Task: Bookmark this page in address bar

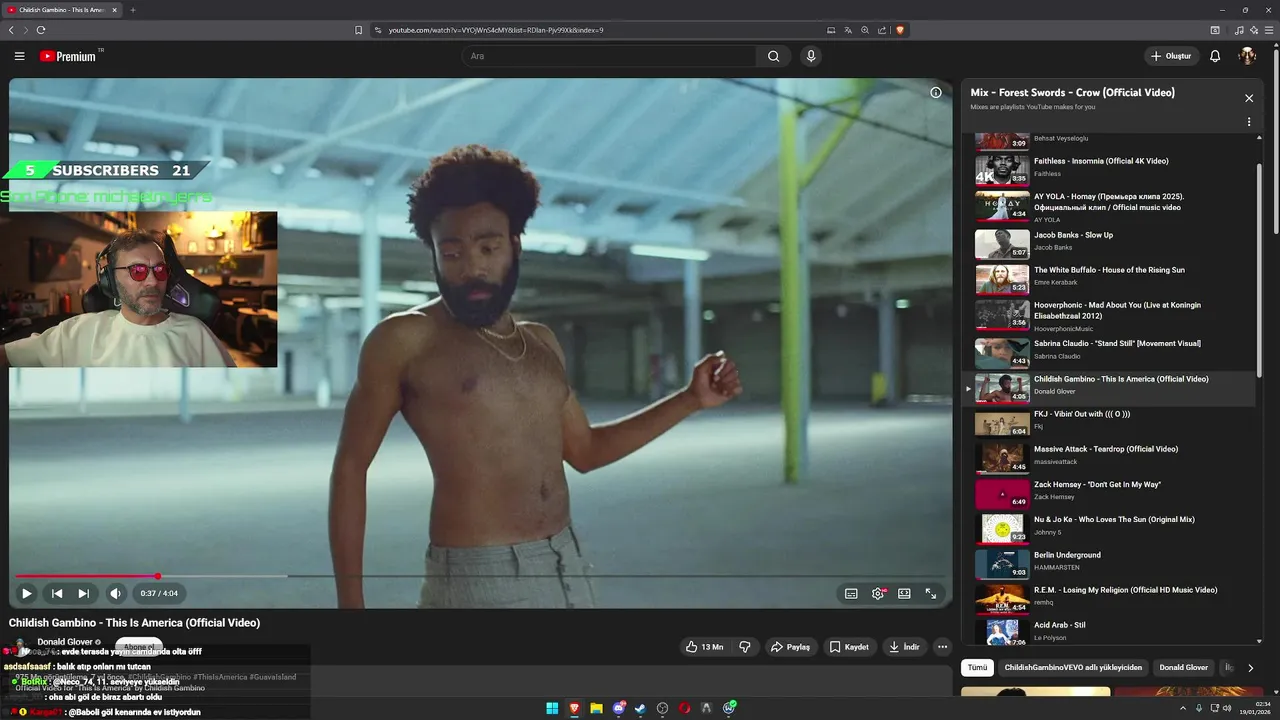Action: coord(359,30)
